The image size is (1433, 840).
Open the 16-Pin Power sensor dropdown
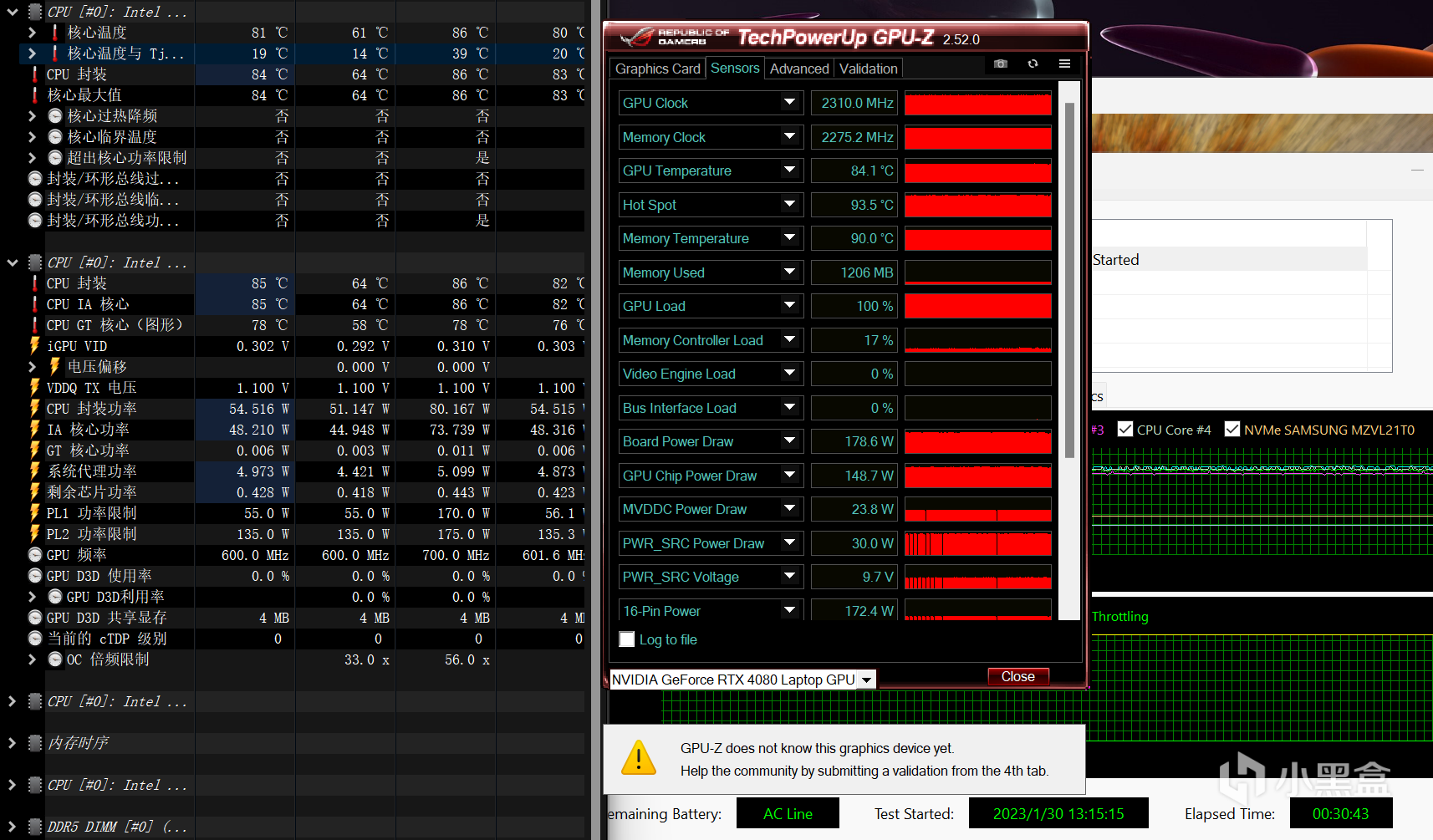(x=789, y=610)
